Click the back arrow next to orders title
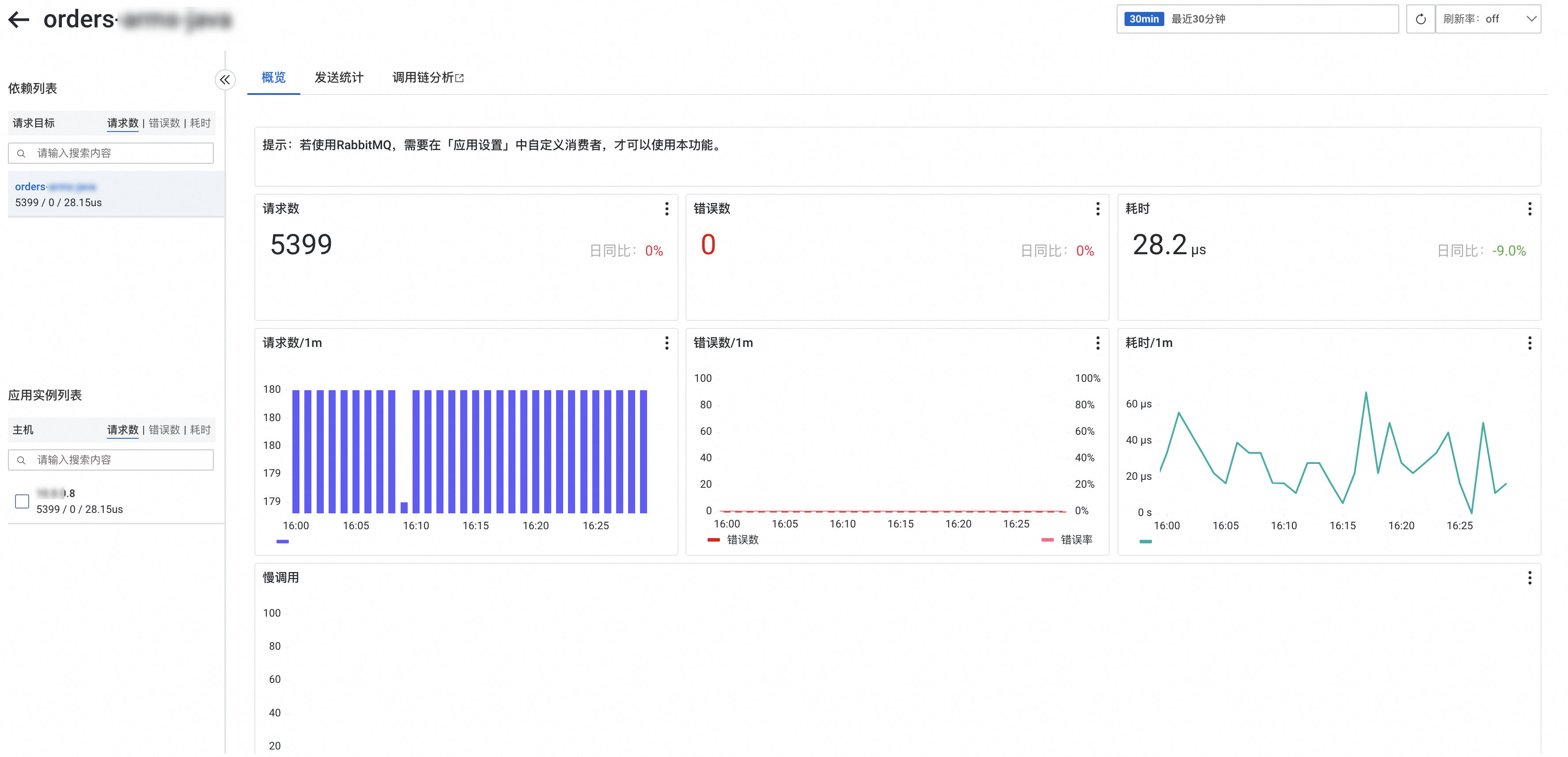Image resolution: width=1568 pixels, height=757 pixels. (19, 19)
